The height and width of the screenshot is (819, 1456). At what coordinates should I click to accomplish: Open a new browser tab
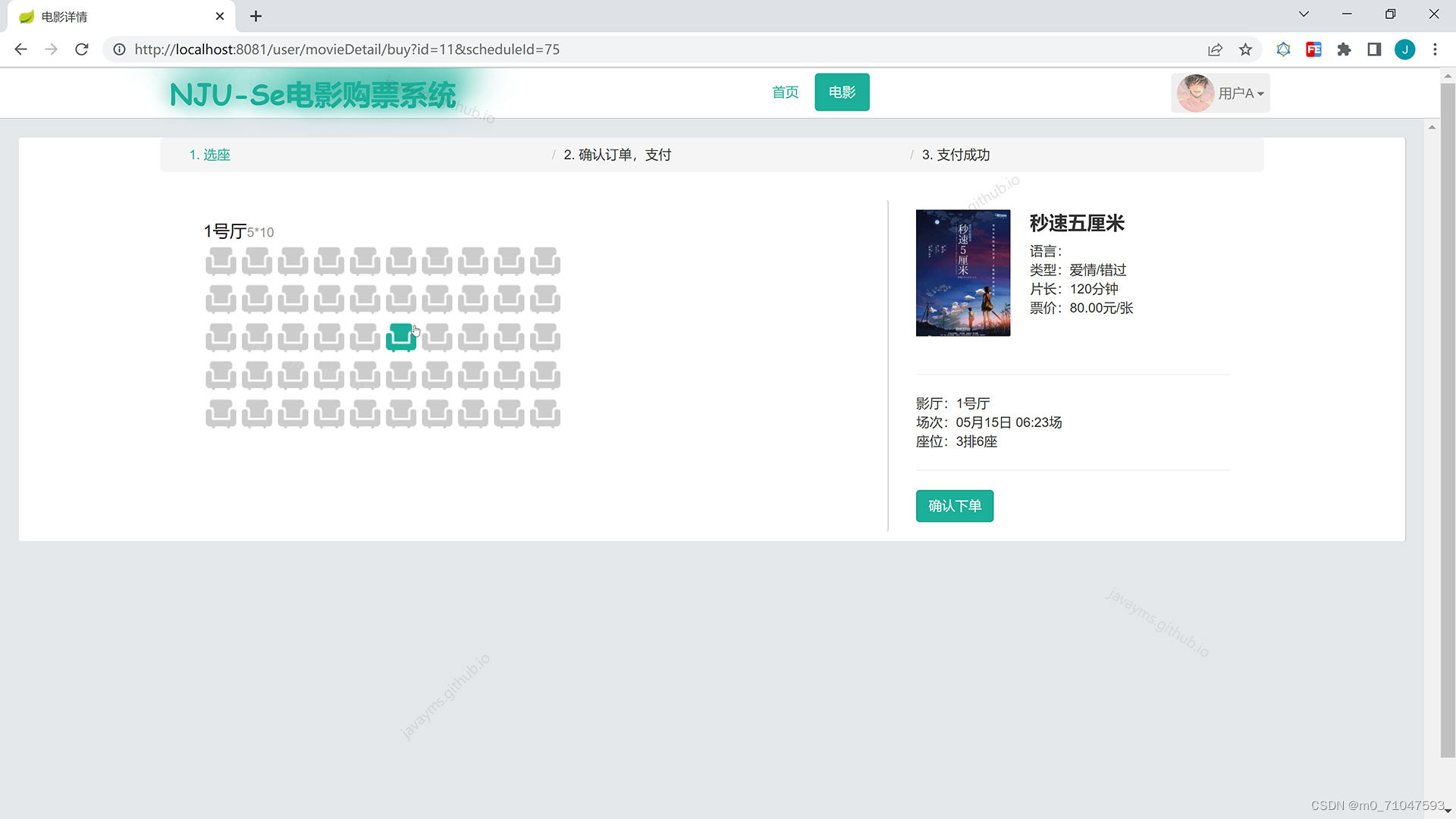pyautogui.click(x=256, y=16)
